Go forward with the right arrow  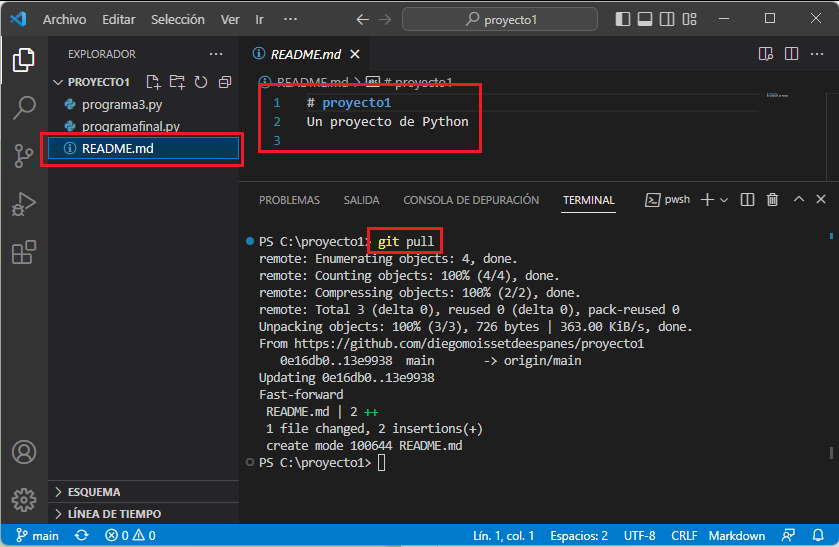click(x=385, y=19)
